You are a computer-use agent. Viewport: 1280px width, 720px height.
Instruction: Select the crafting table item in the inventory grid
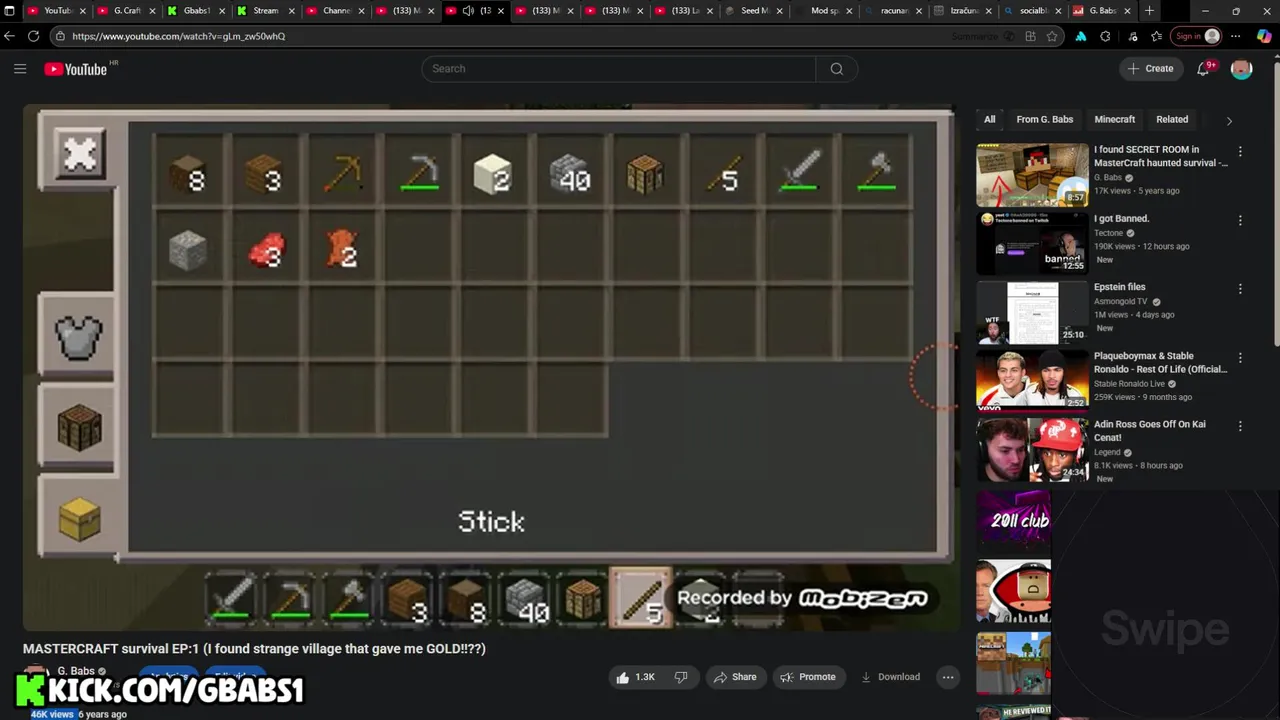pos(646,173)
